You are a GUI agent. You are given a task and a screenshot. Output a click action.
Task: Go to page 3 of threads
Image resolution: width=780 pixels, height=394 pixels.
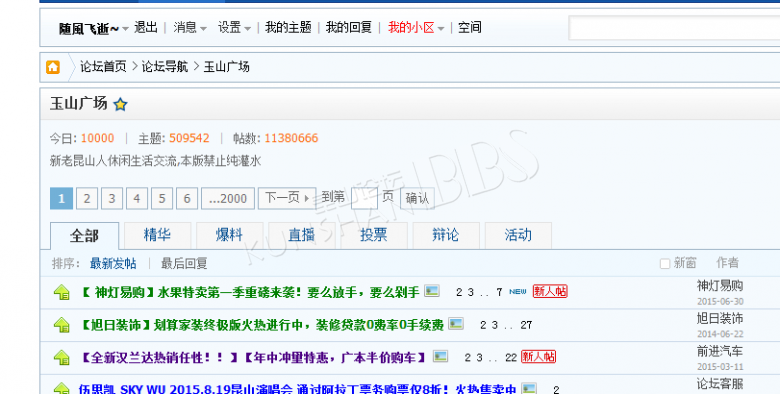tap(112, 198)
